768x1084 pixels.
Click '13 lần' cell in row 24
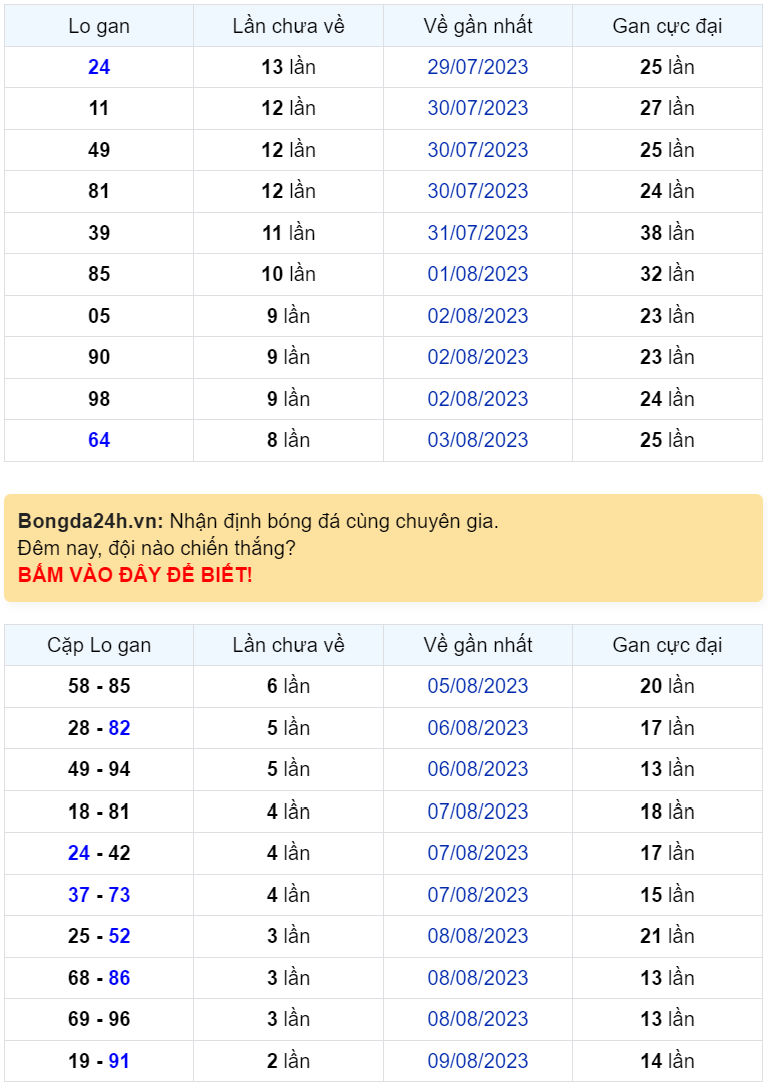click(288, 67)
